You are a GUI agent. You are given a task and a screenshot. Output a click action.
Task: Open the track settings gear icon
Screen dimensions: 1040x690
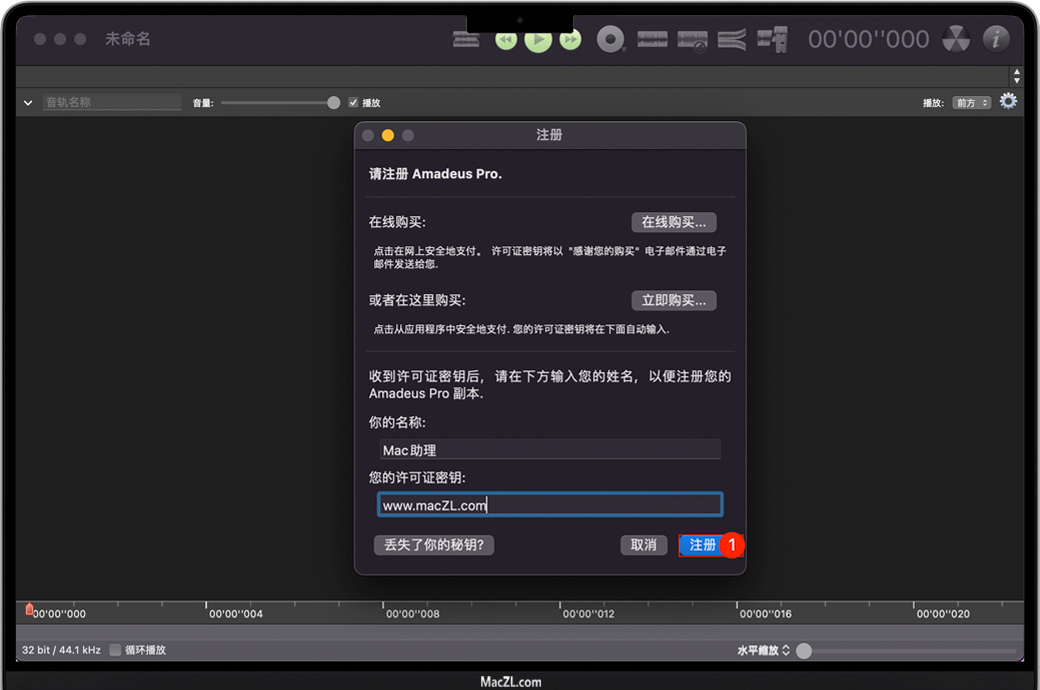[1008, 102]
